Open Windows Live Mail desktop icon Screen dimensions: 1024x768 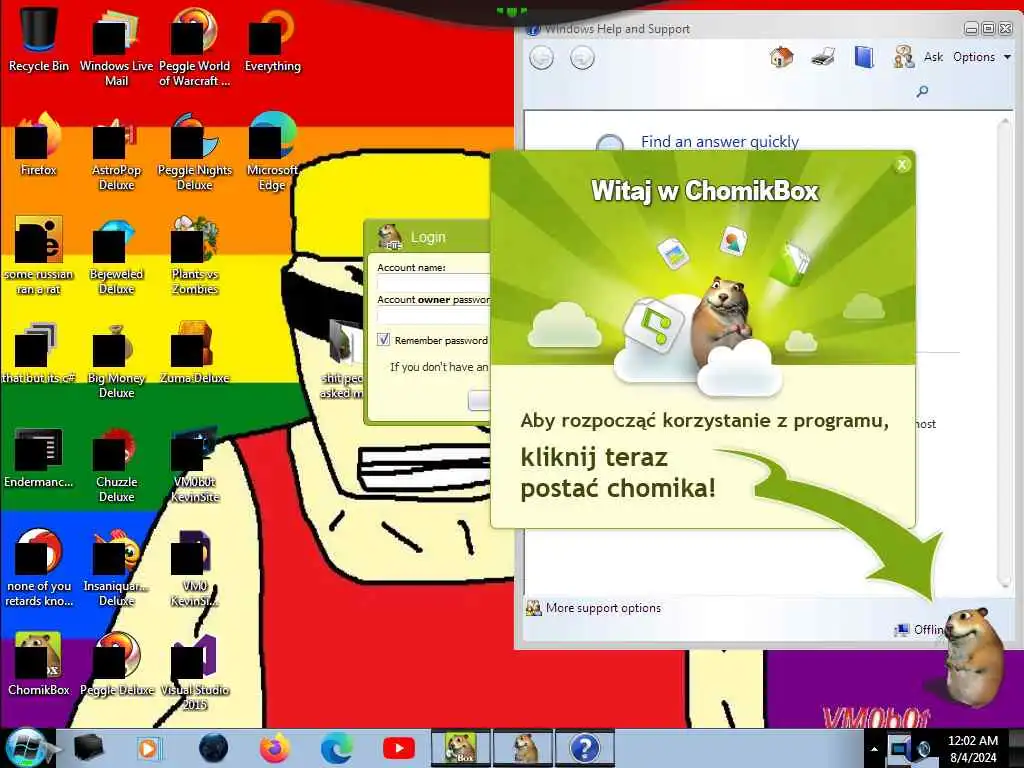pos(116,46)
